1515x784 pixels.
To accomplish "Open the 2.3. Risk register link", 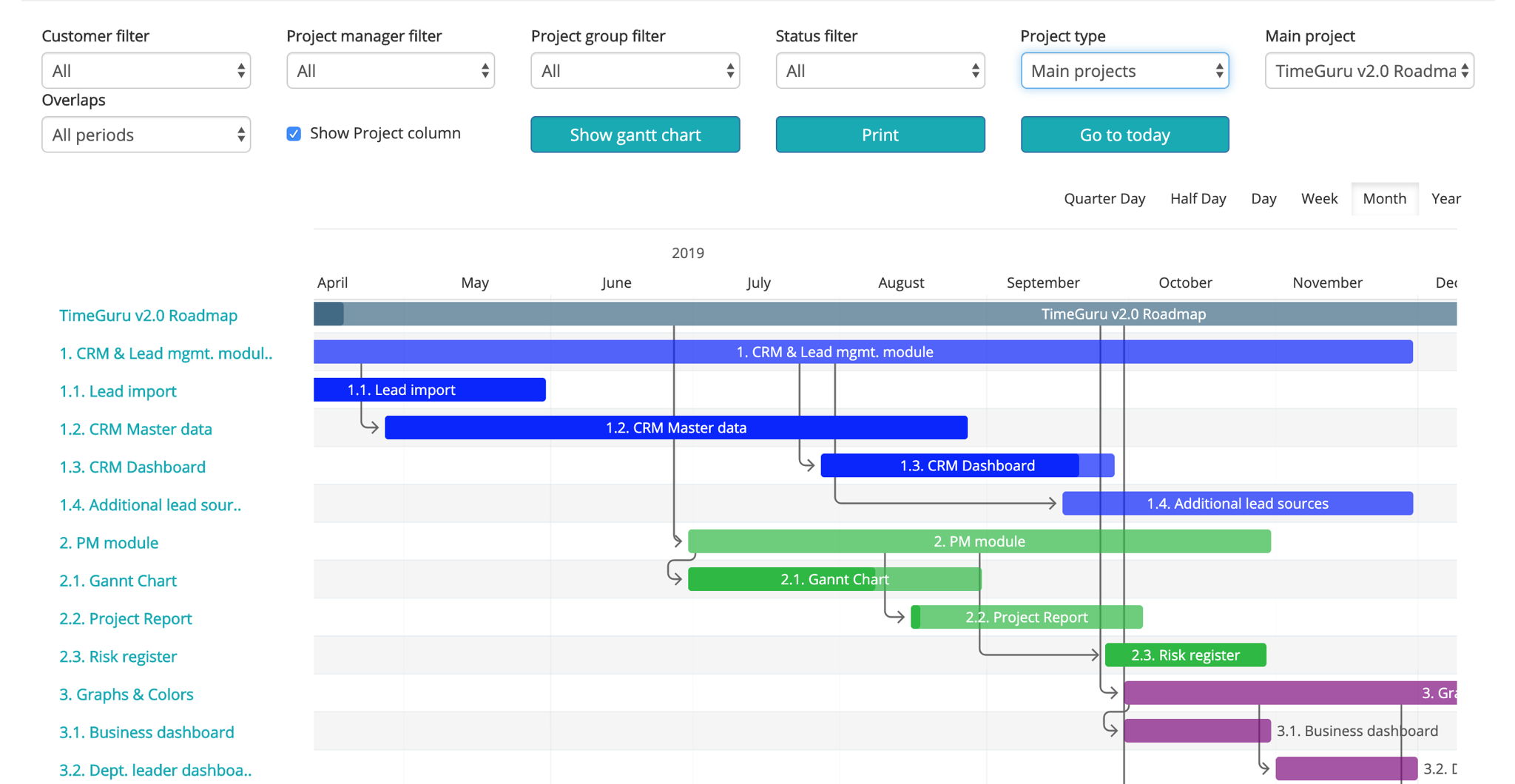I will tap(118, 657).
